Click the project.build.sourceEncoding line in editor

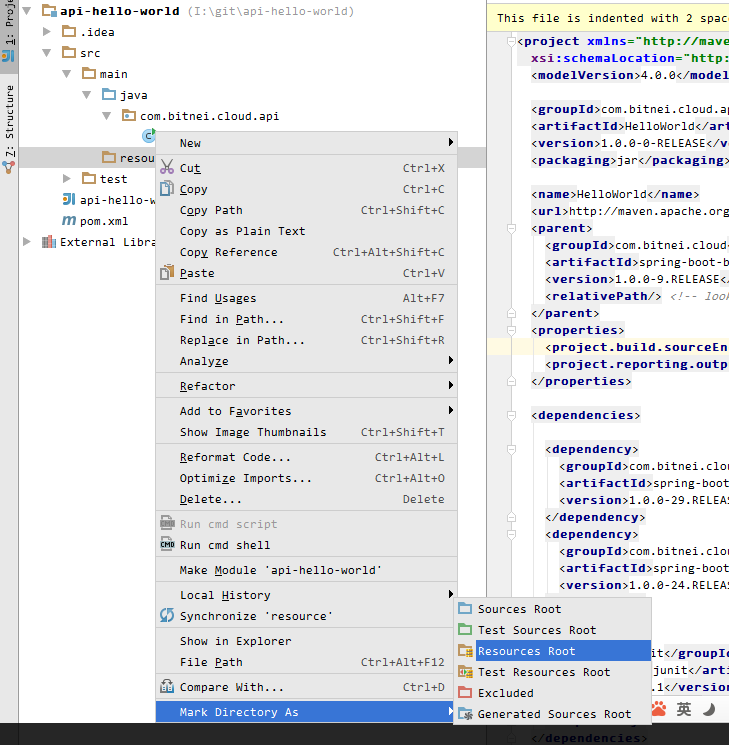pos(608,347)
